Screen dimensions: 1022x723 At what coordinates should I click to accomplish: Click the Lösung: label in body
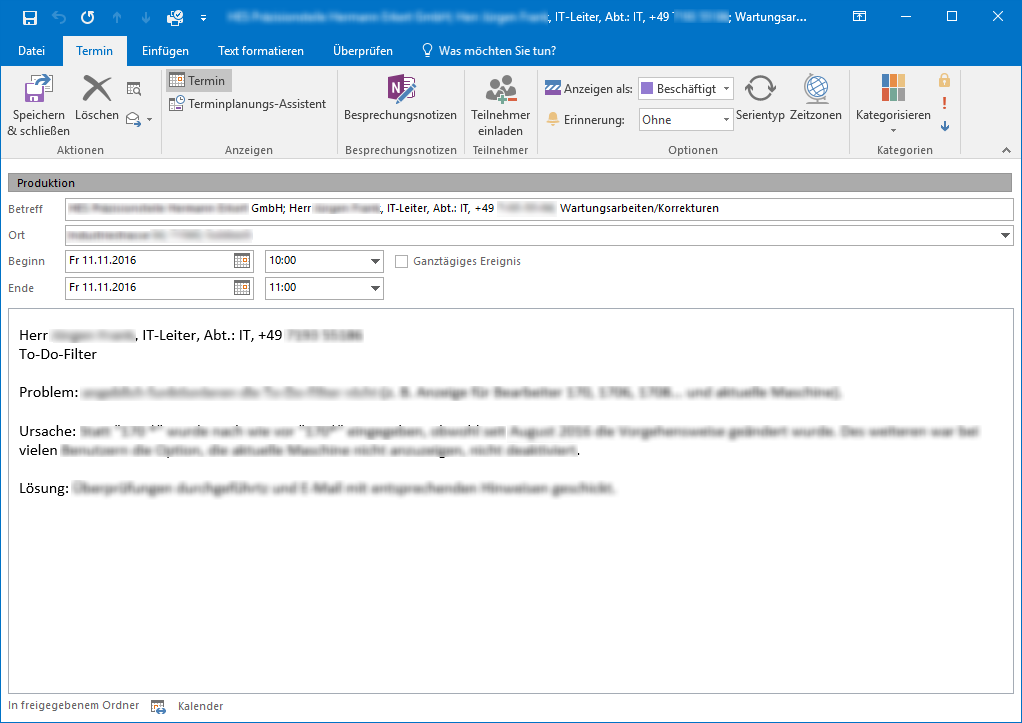point(44,488)
